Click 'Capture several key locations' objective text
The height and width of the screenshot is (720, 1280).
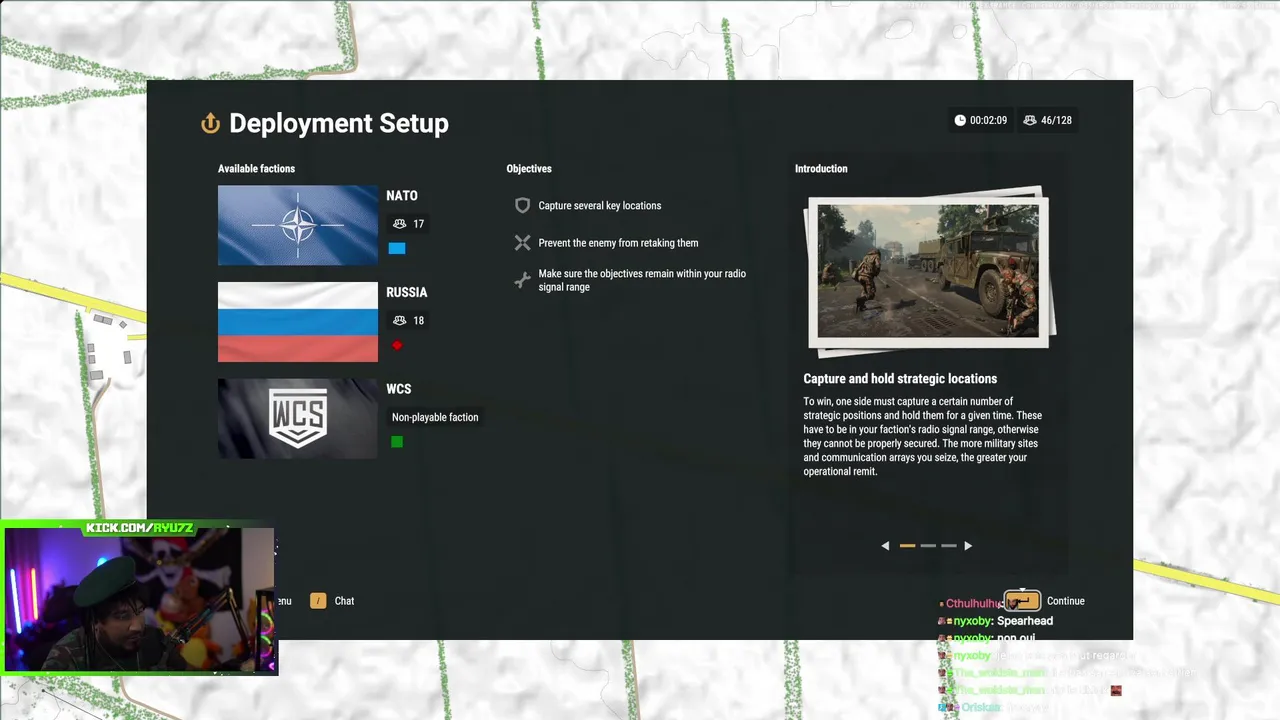[600, 205]
